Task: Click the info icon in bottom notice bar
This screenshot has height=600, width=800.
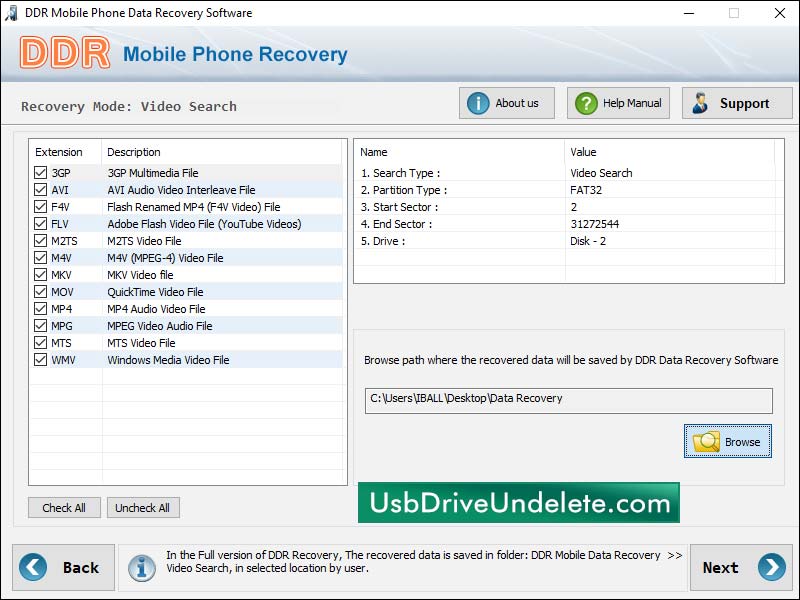Action: [x=142, y=568]
